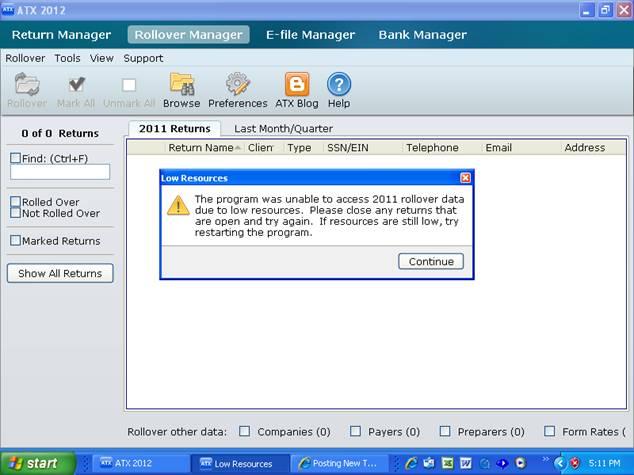
Task: Click Continue in the Low Resources dialog
Action: coord(431,262)
